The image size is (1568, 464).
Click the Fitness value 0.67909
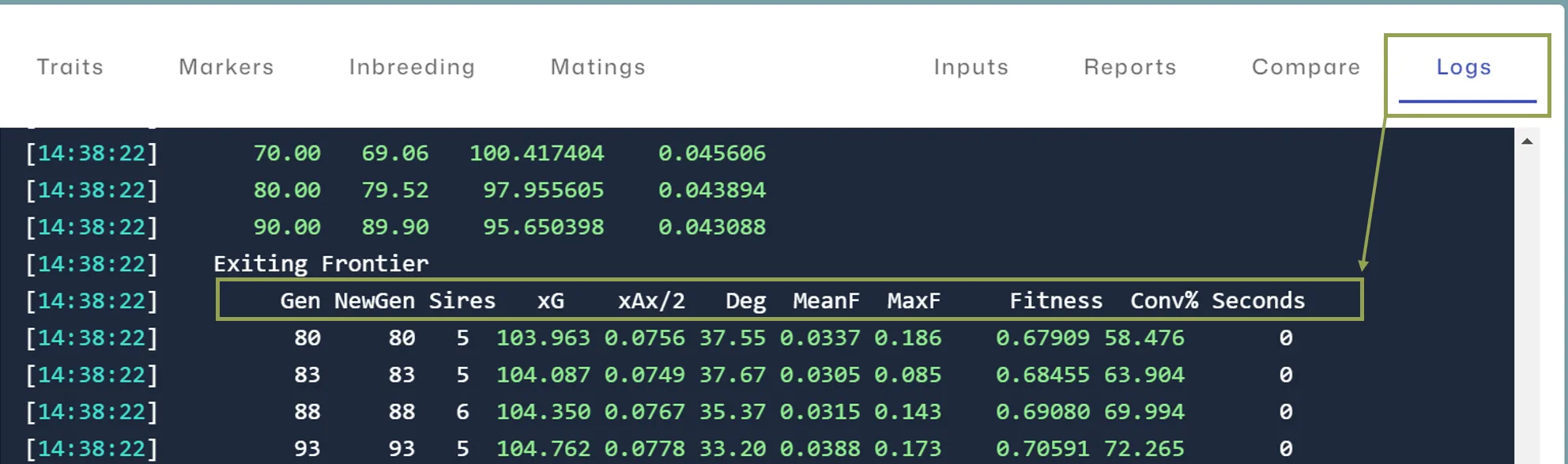[x=1043, y=338]
